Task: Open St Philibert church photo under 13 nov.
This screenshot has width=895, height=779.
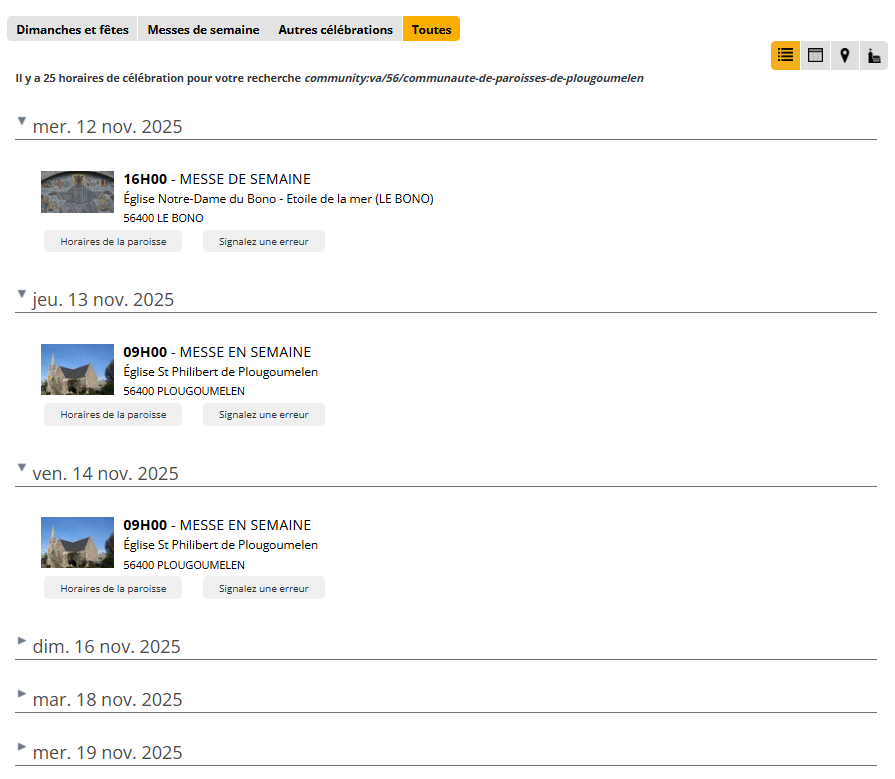Action: click(x=78, y=370)
